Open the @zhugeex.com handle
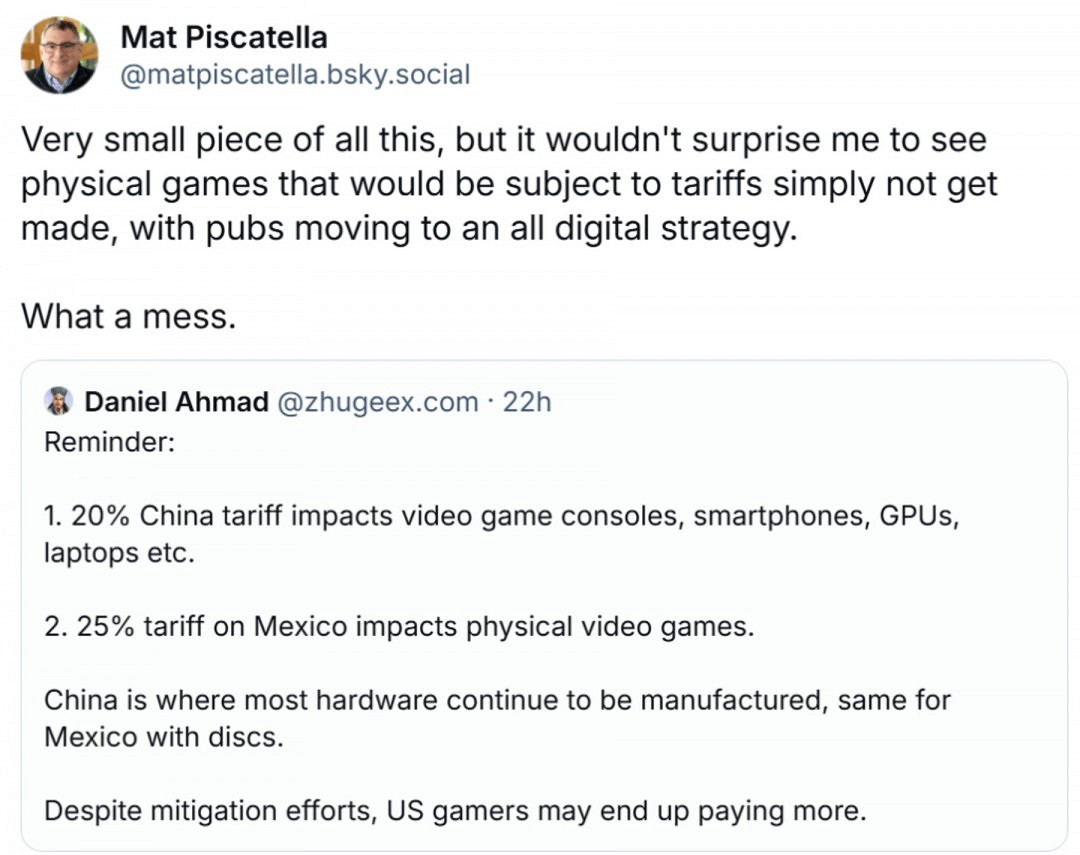This screenshot has height=855, width=1080. click(x=377, y=402)
